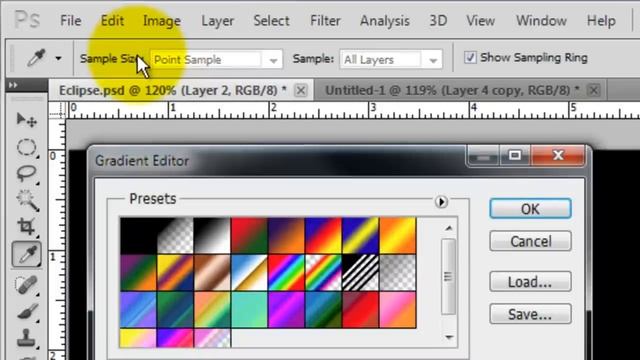Click the presets scrollbar thumb
The width and height of the screenshot is (640, 360).
point(449,277)
